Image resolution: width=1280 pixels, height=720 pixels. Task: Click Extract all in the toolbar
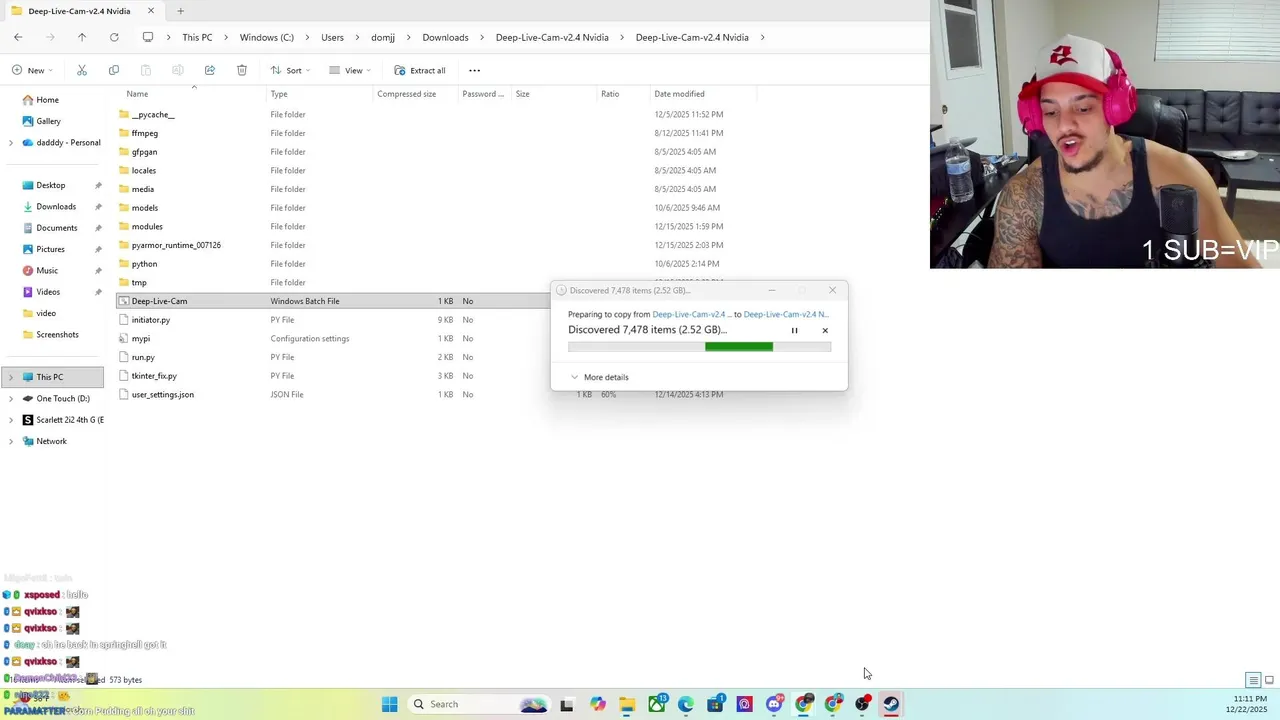coord(420,70)
